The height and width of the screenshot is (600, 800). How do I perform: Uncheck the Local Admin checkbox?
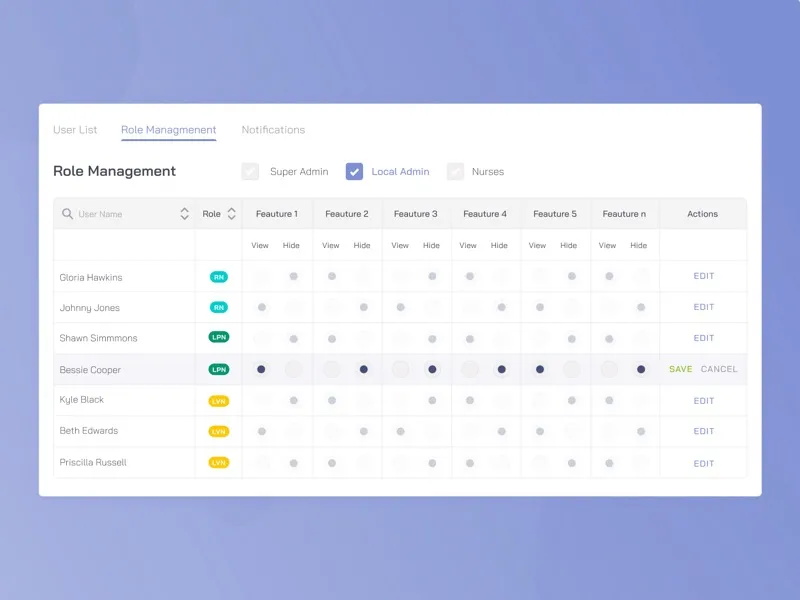tap(354, 171)
